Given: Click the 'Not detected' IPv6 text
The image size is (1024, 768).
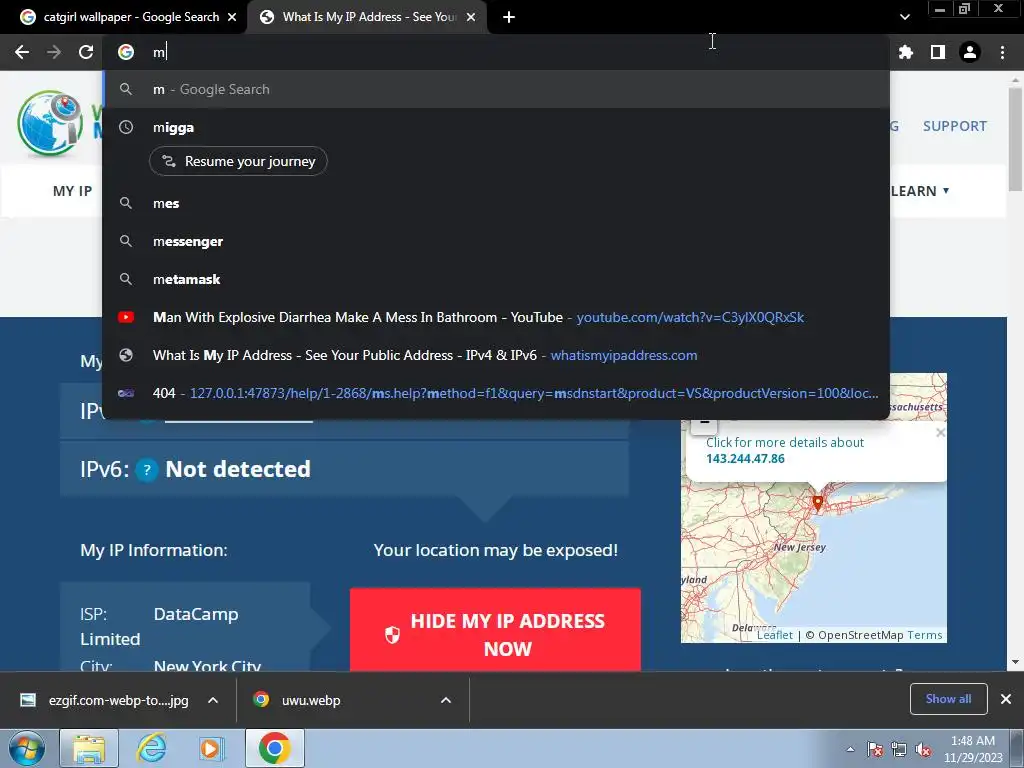Looking at the screenshot, I should point(238,470).
